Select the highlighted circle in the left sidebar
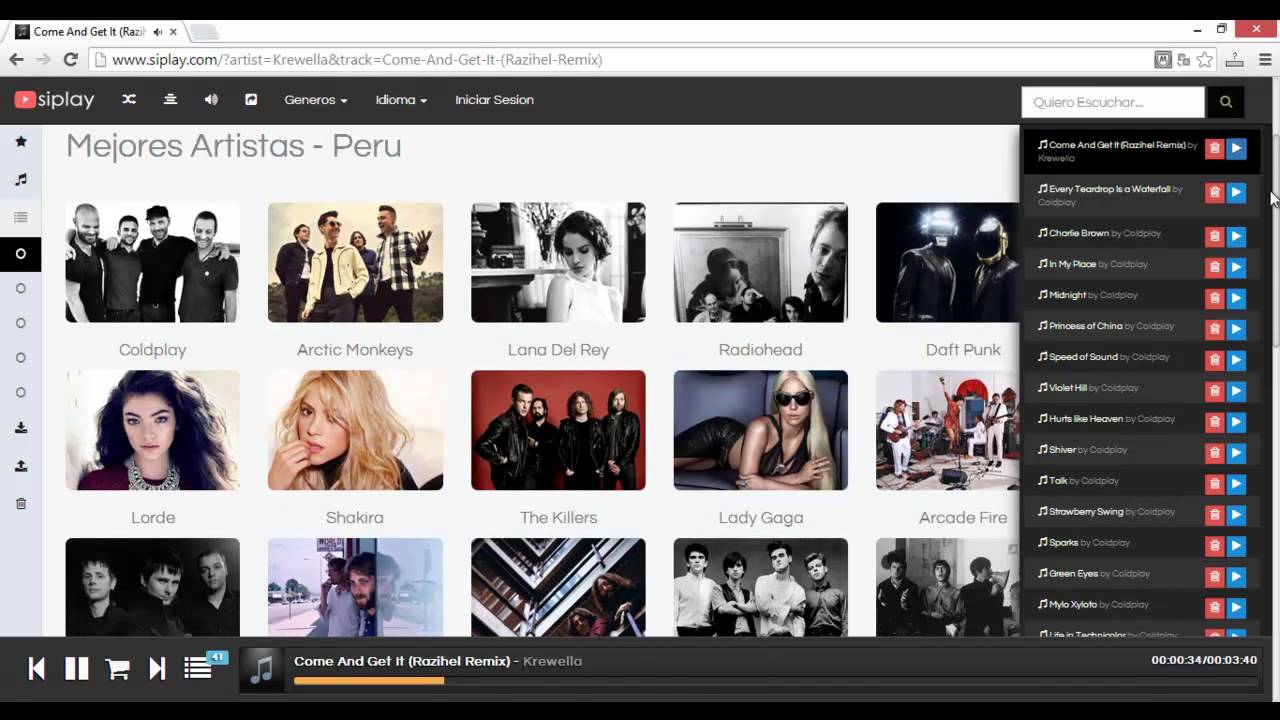Viewport: 1280px width, 720px height. [20, 254]
